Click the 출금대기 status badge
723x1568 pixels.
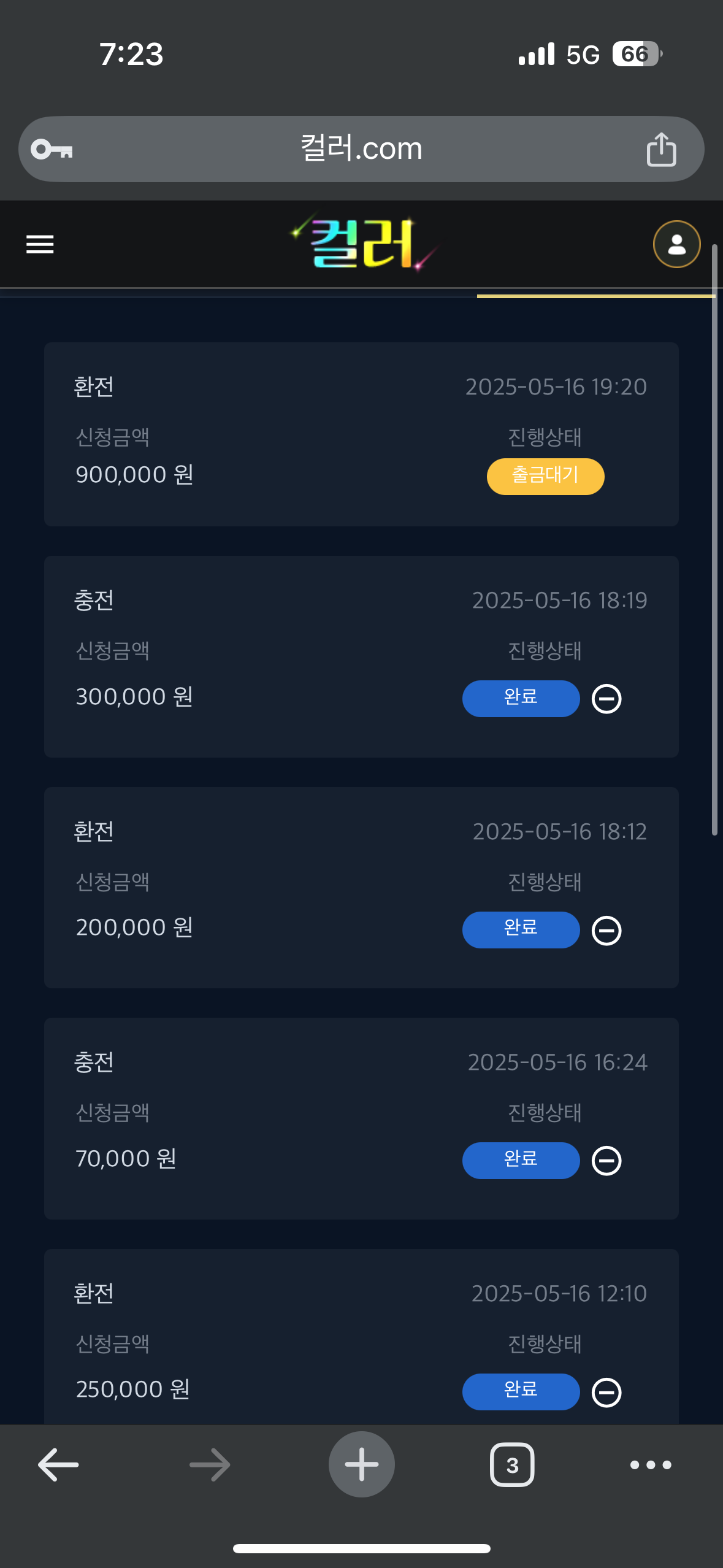click(545, 476)
